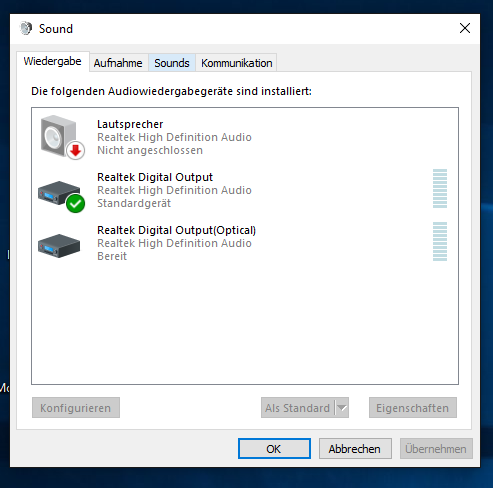Cancel with the Abbrechen button
The width and height of the screenshot is (493, 488).
[355, 449]
